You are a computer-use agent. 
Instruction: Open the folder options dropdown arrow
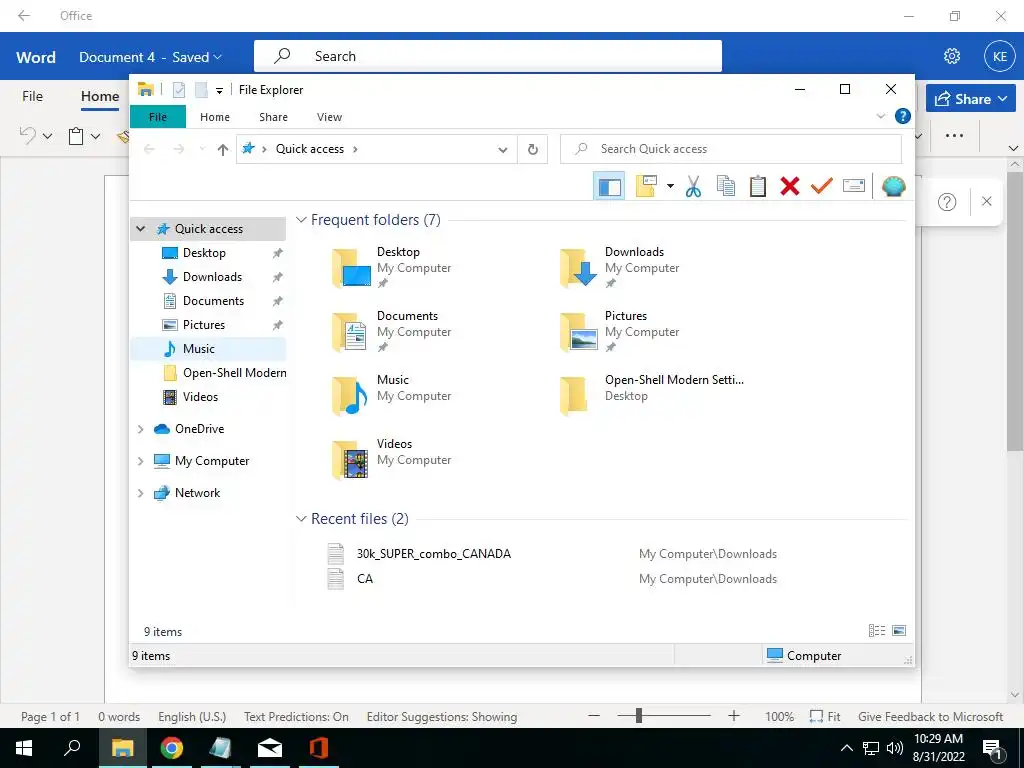pos(670,187)
